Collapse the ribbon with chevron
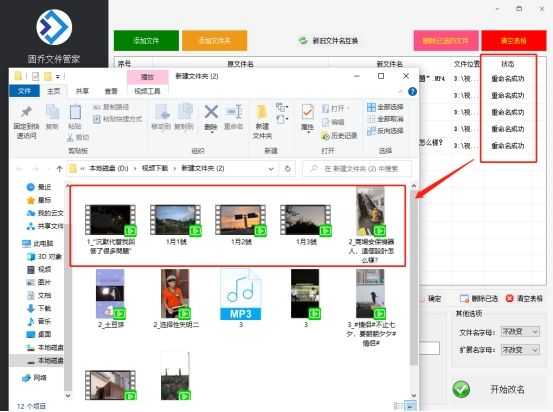553x412 pixels. point(400,92)
